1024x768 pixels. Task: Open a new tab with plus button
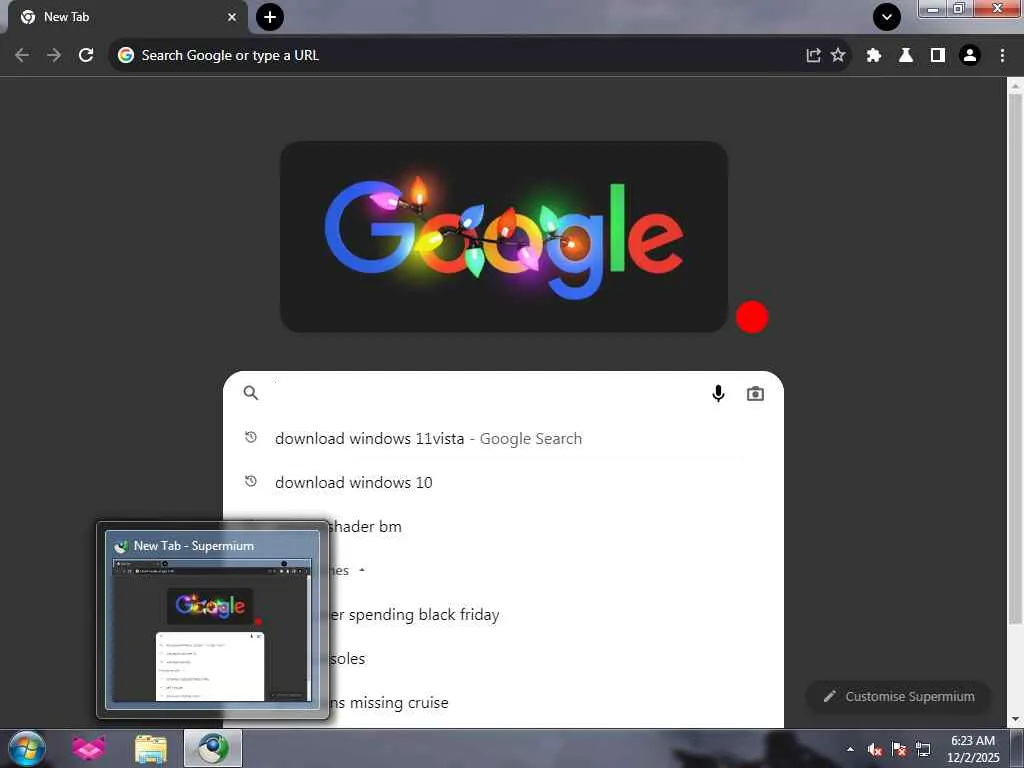270,17
